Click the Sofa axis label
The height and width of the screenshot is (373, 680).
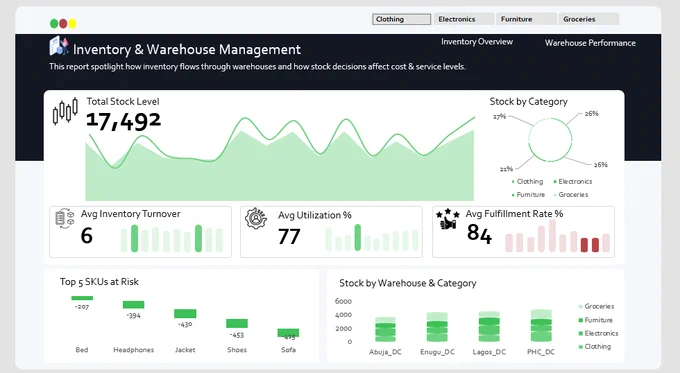click(288, 350)
